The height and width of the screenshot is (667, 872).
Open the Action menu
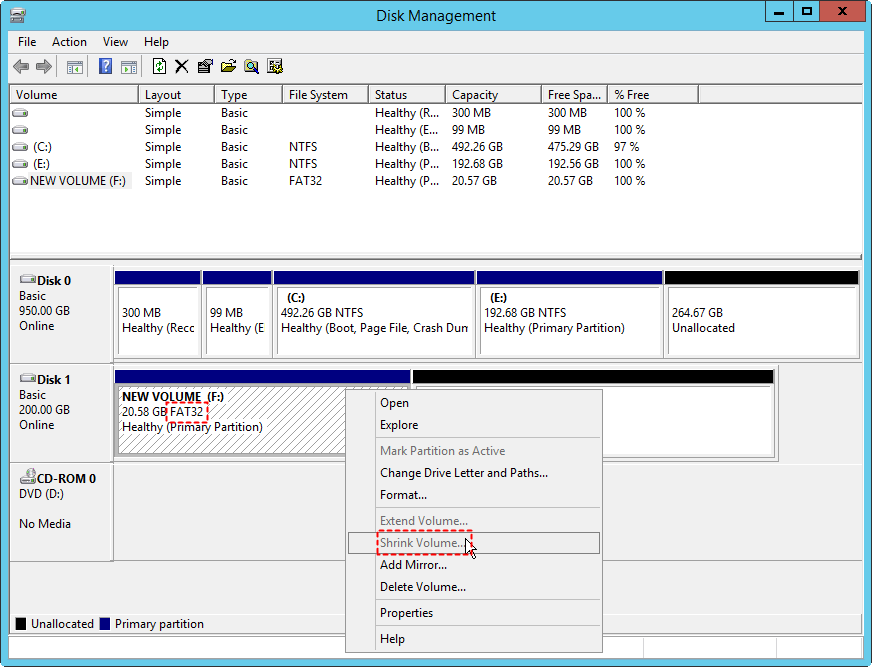[69, 42]
